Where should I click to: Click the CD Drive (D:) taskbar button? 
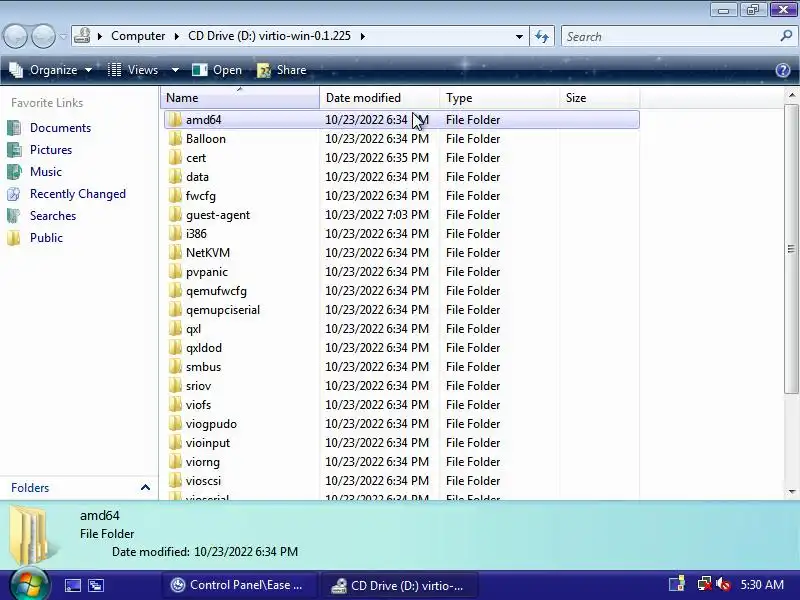(x=400, y=585)
